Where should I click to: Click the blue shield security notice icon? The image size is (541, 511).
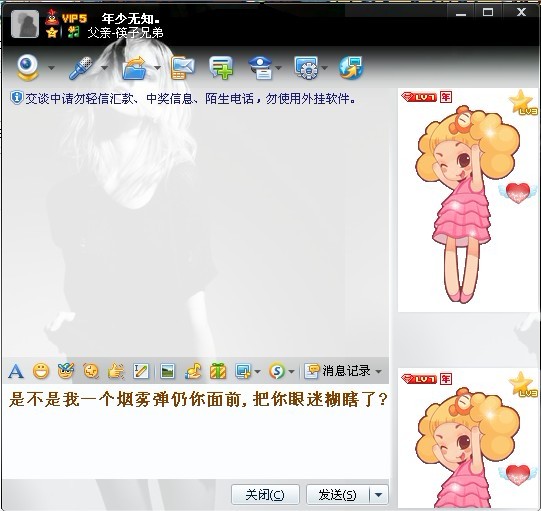coord(16,98)
